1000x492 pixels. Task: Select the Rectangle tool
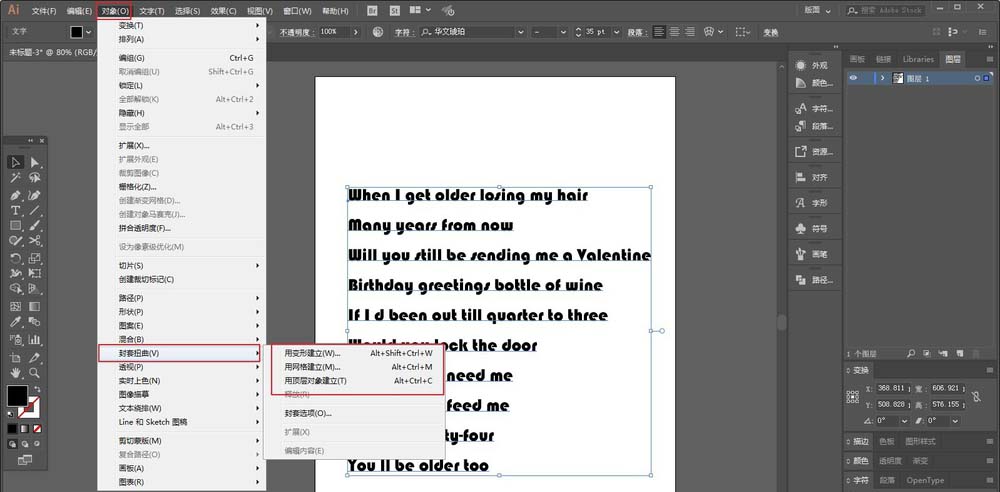pyautogui.click(x=16, y=225)
